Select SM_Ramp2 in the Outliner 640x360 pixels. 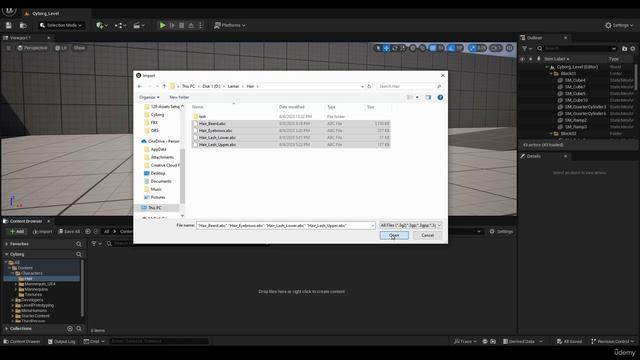click(x=576, y=120)
